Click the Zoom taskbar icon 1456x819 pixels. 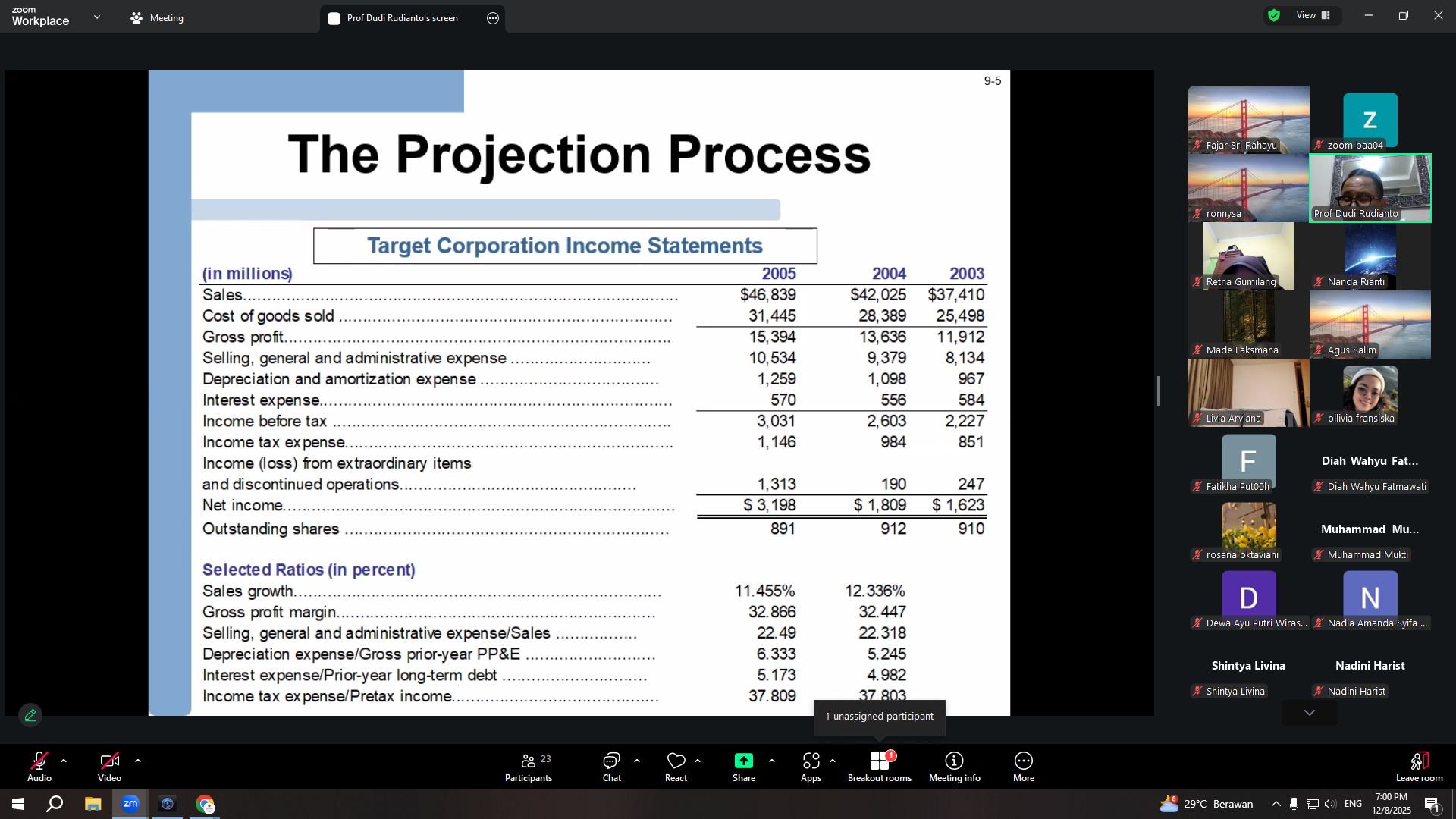point(130,804)
